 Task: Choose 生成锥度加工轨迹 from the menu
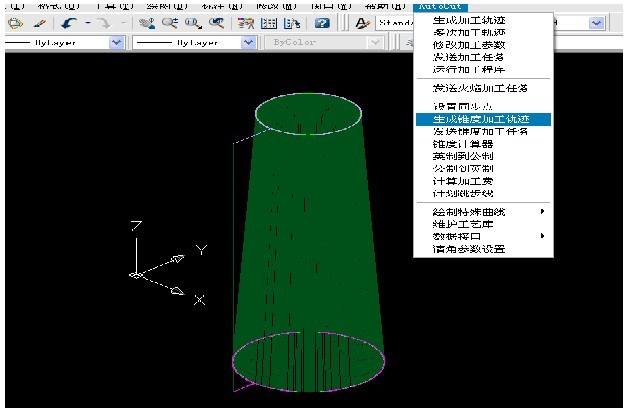point(478,119)
